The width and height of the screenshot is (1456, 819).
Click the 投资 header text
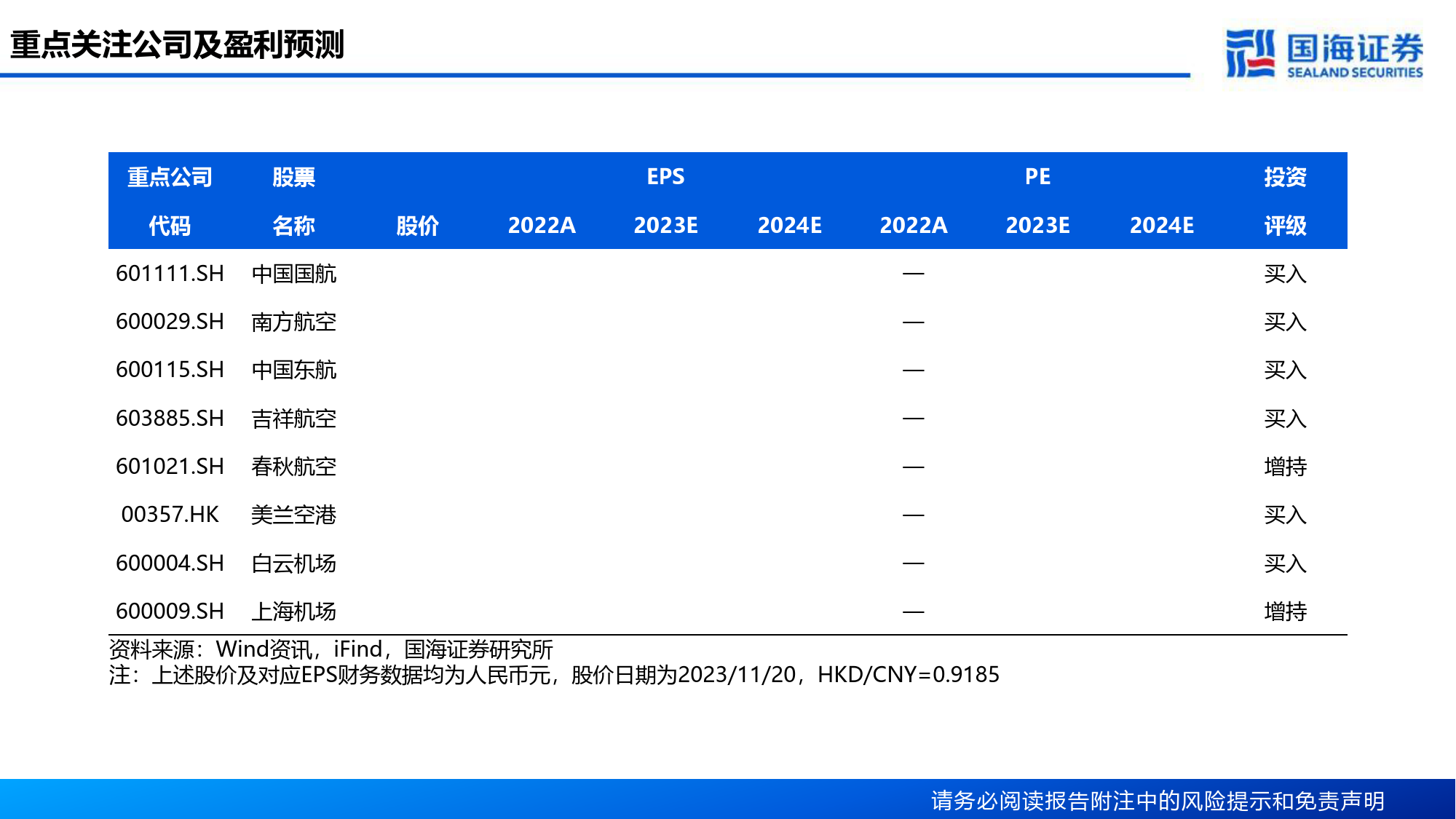coord(1286,177)
